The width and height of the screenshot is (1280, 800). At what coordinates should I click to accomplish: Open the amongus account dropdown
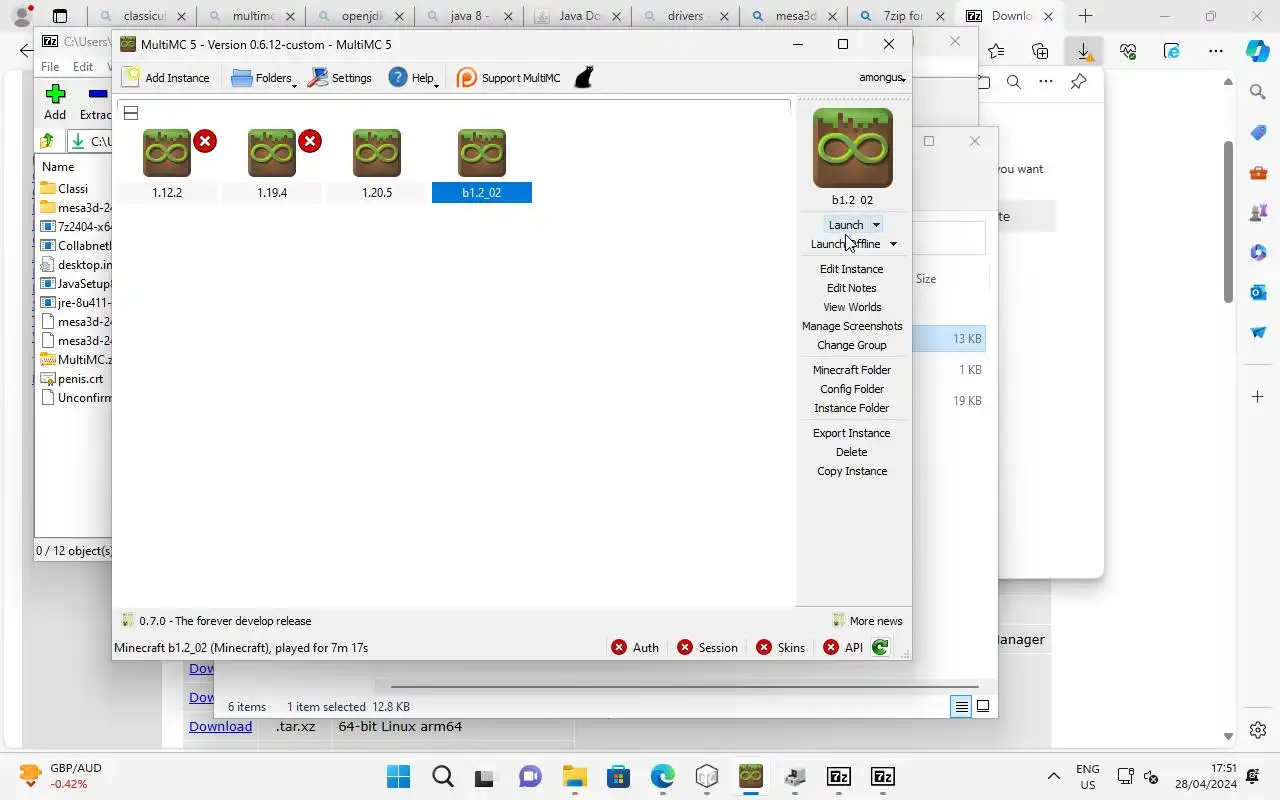[881, 78]
